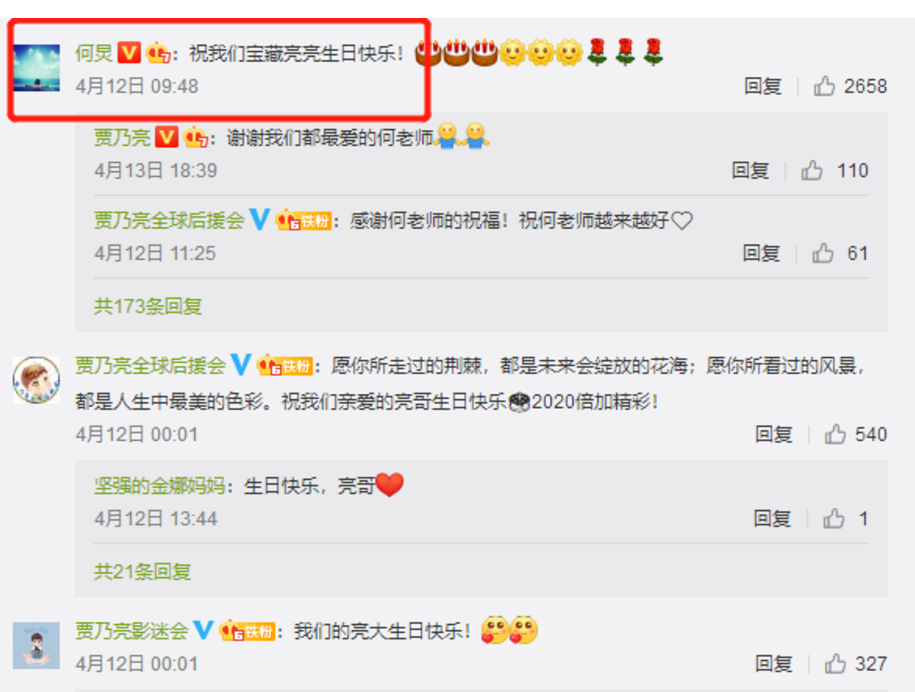Like 贾乃亮影迷会 comment with 327 likes
The width and height of the screenshot is (915, 692).
tap(835, 663)
